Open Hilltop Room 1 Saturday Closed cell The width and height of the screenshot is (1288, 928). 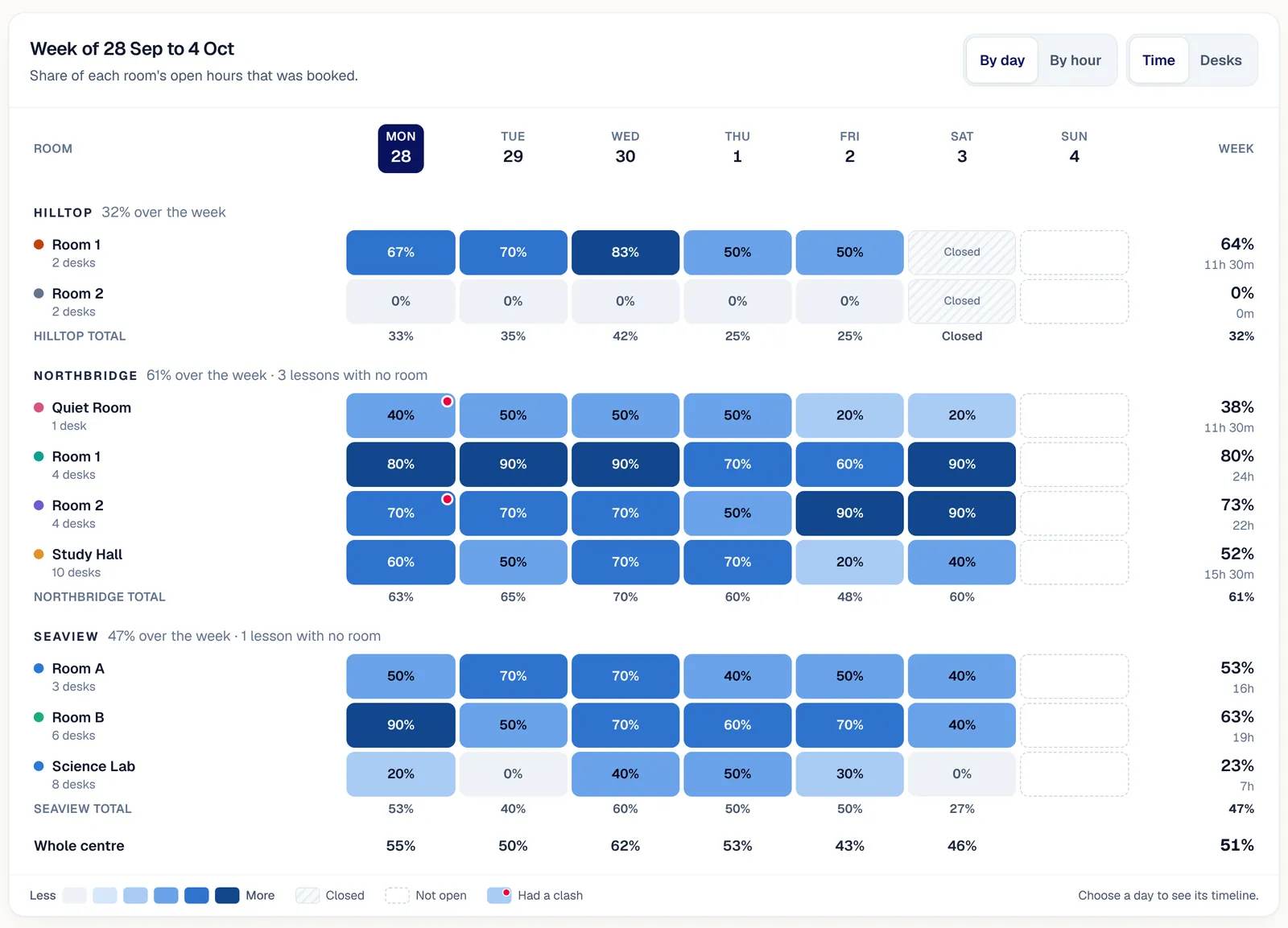[962, 253]
